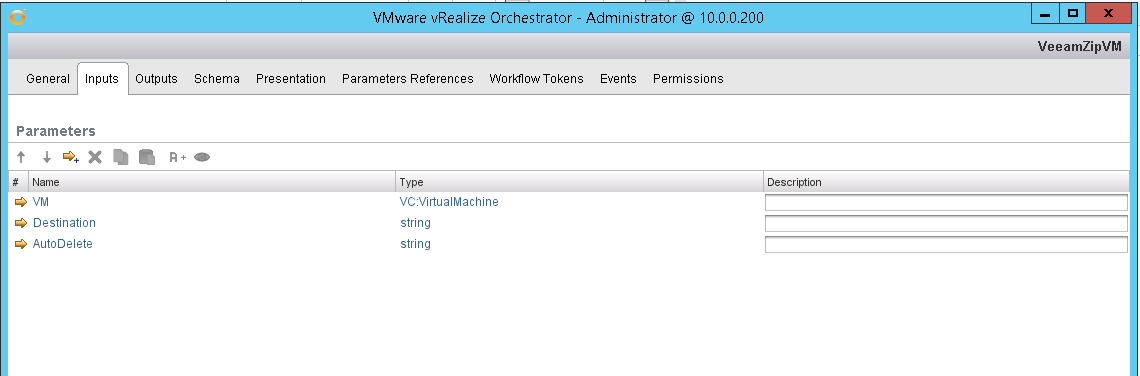The width and height of the screenshot is (1140, 376).
Task: Click the AutoDelete description input field
Action: pyautogui.click(x=947, y=244)
